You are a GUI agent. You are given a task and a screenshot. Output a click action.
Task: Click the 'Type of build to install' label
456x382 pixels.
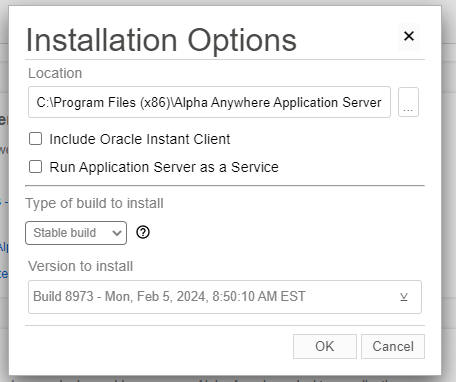pos(95,203)
